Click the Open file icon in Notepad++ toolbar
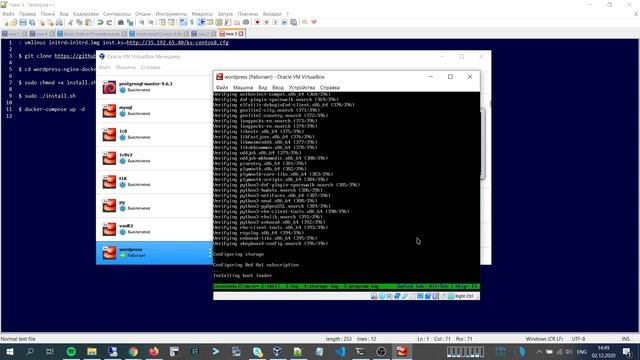The height and width of the screenshot is (360, 640). pyautogui.click(x=14, y=23)
